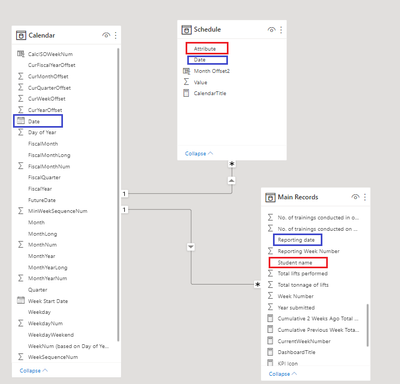The image size is (400, 384).
Task: Collapse the Schedule table card
Action: click(x=199, y=154)
